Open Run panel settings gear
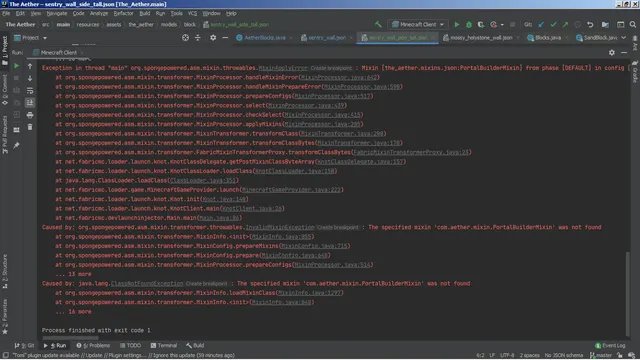This screenshot has height=360, width=640. [x=611, y=52]
